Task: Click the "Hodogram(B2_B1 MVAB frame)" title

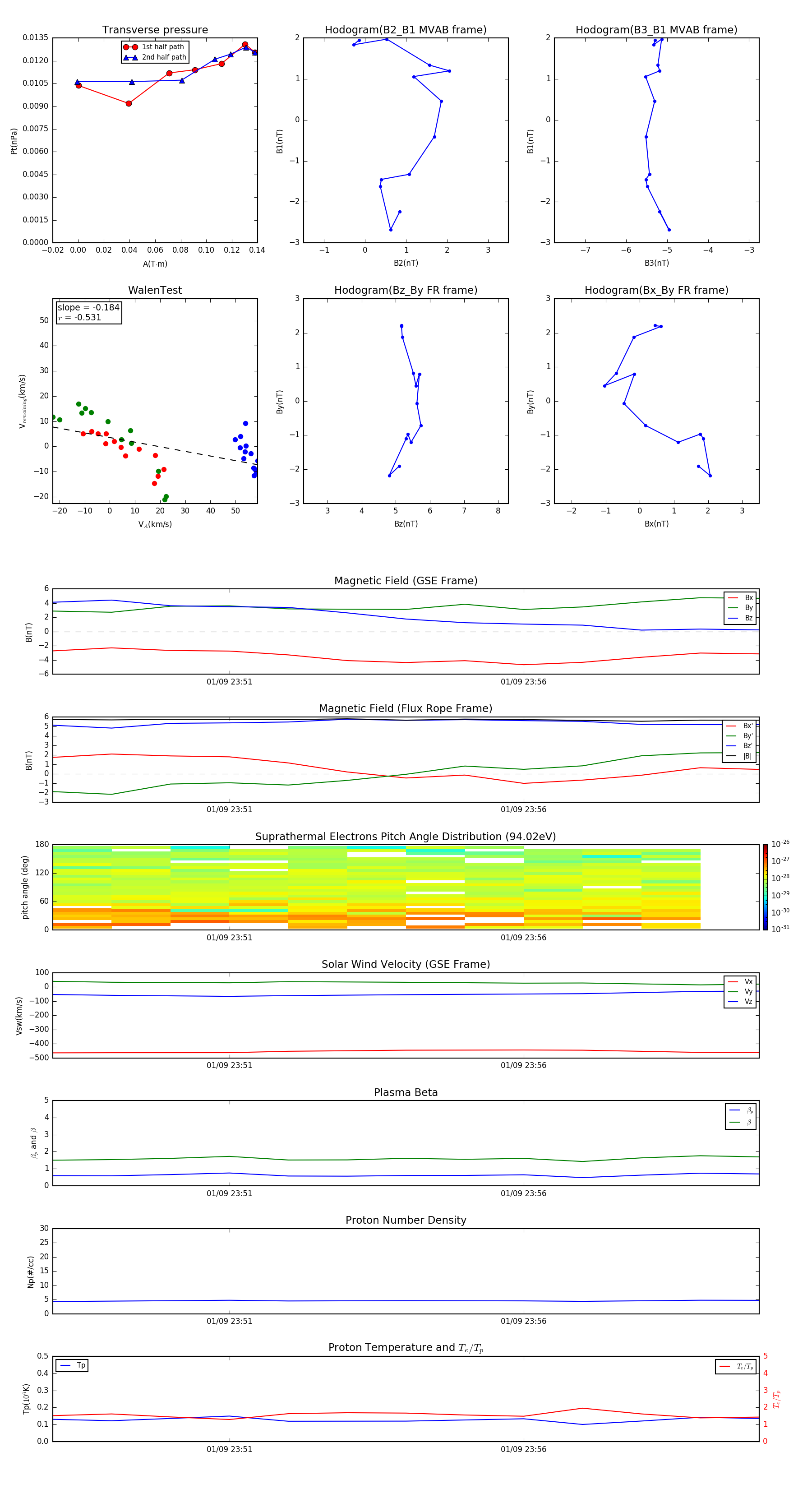Action: (x=406, y=30)
